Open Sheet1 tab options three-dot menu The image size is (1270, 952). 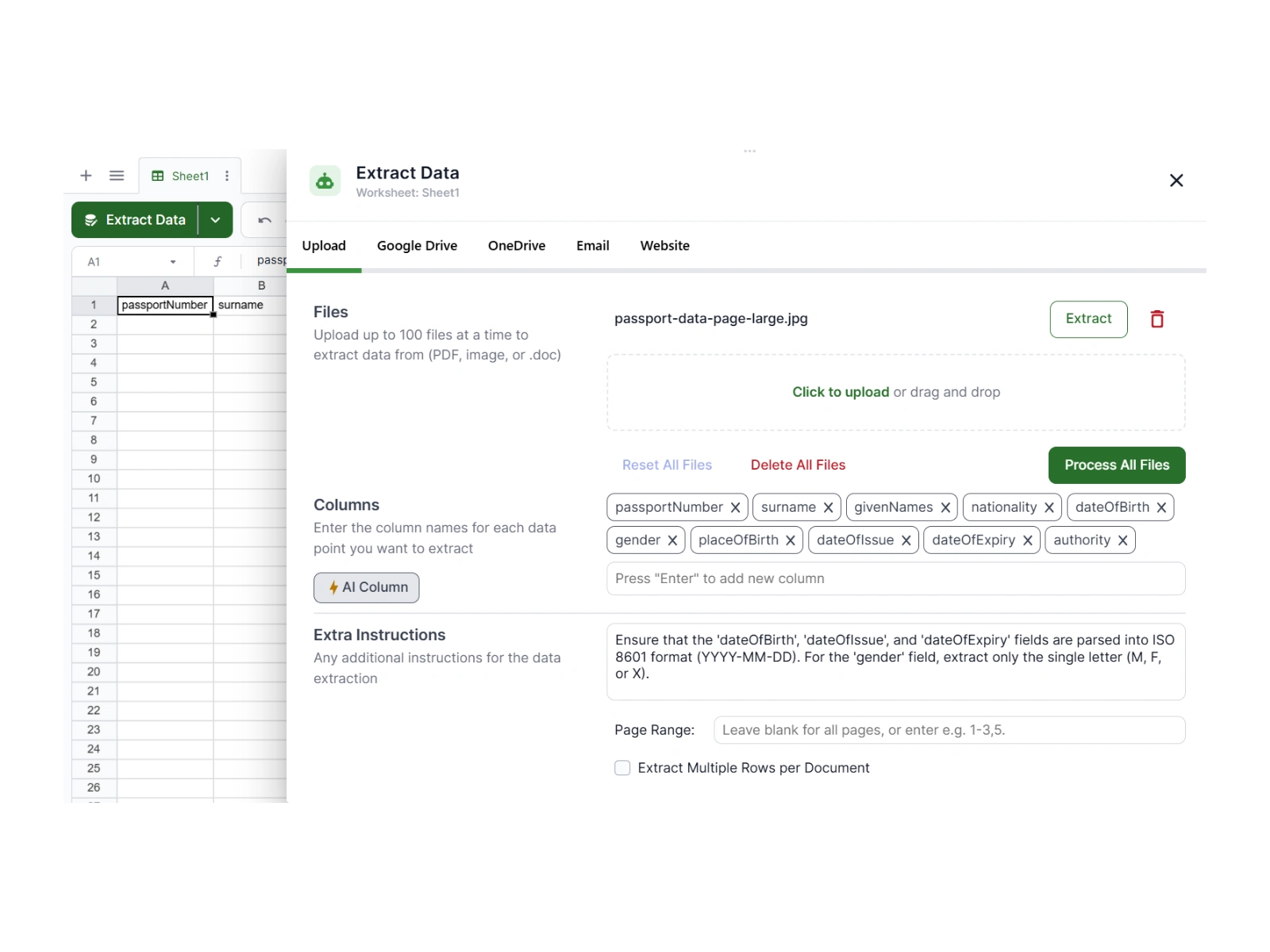227,176
